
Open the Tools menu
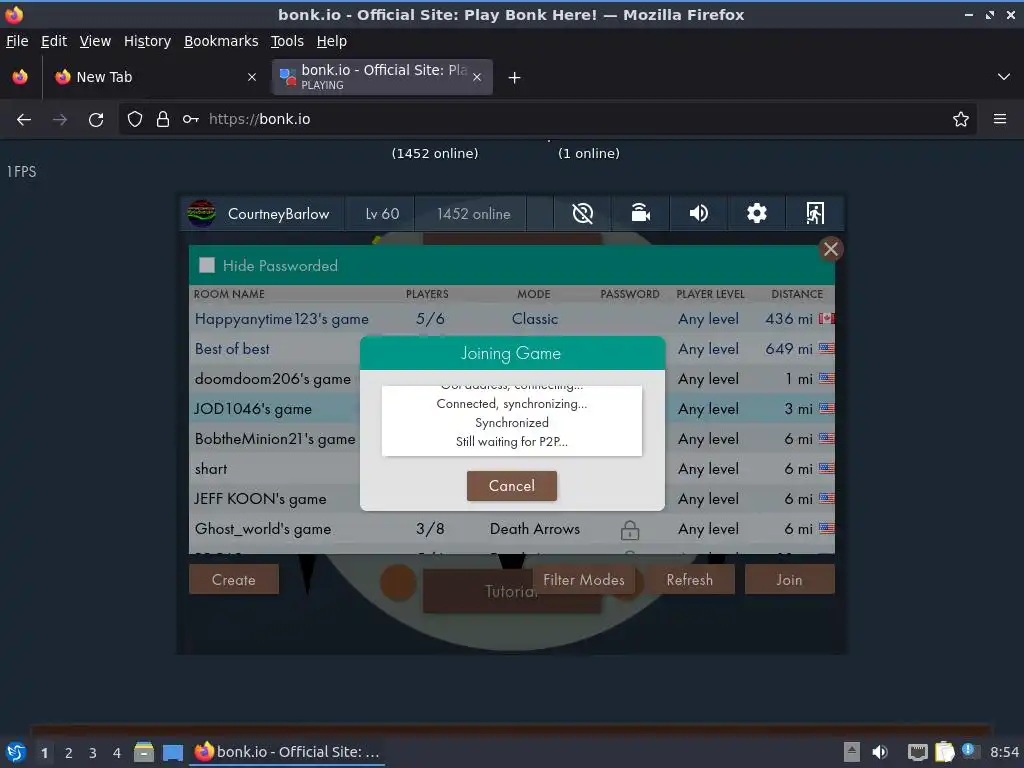(x=287, y=41)
